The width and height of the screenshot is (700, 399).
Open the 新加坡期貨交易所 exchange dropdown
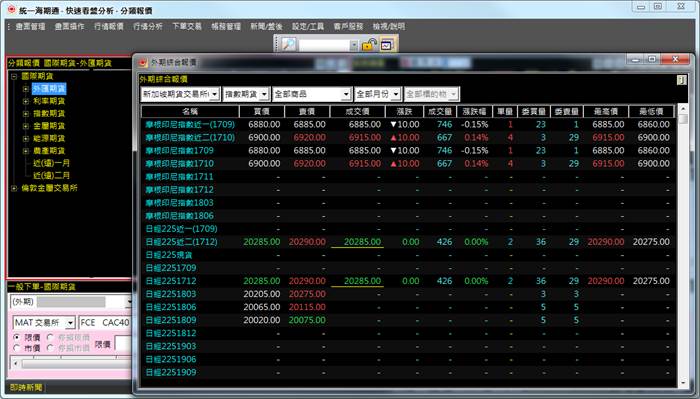(215, 94)
